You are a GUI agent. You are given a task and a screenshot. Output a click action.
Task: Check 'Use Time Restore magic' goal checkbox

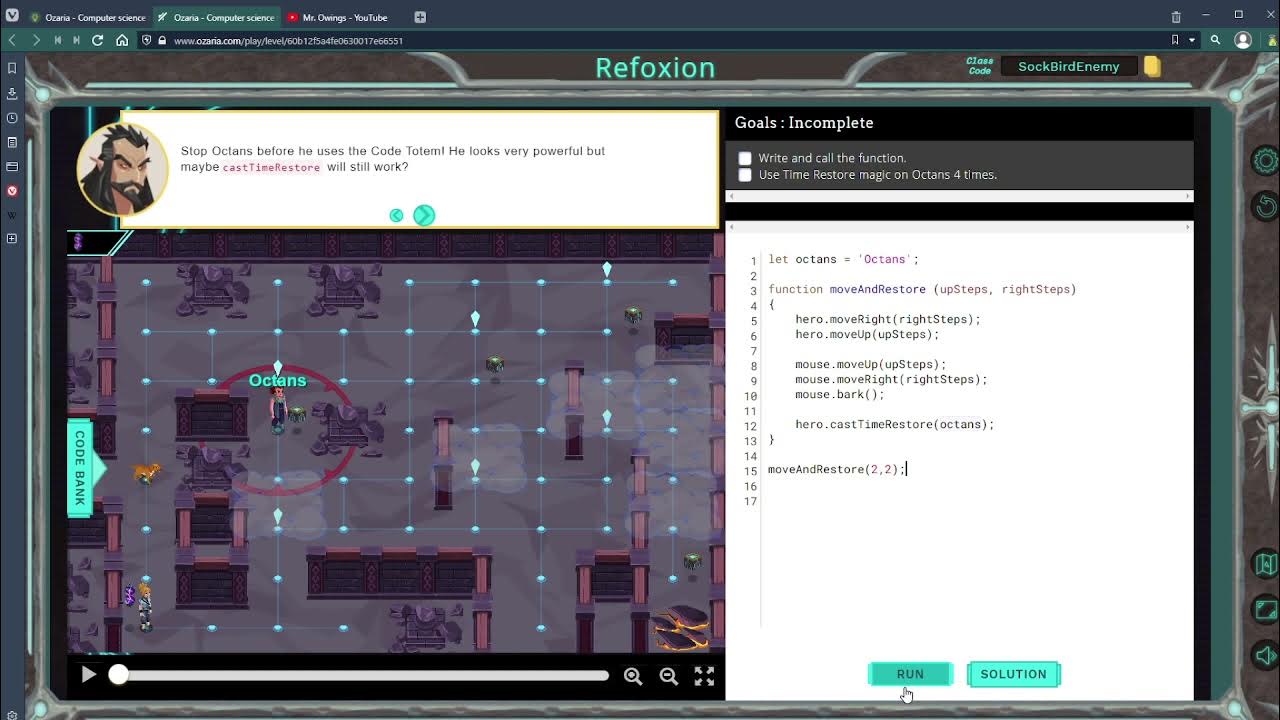click(x=745, y=175)
